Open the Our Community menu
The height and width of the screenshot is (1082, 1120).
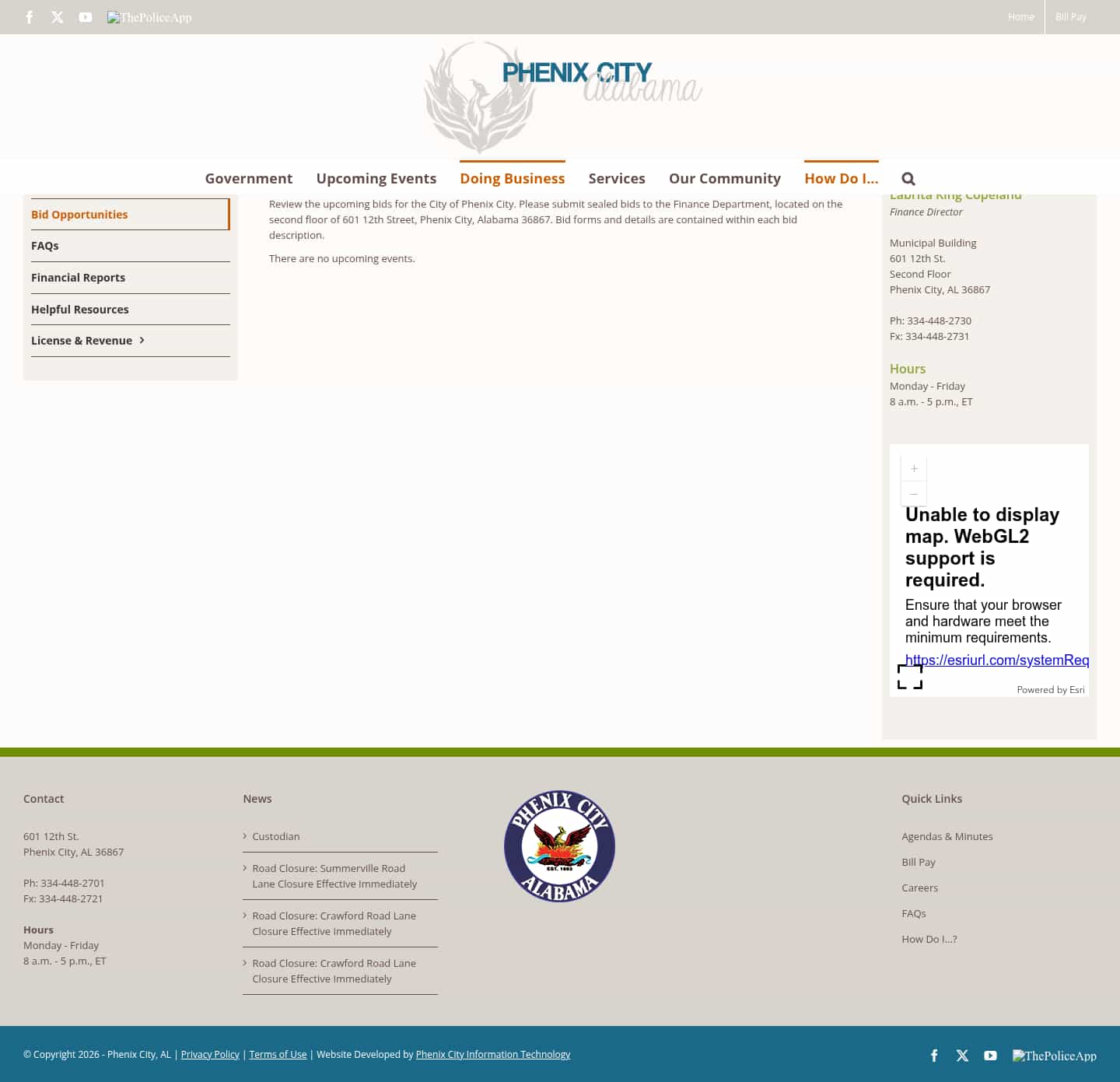pyautogui.click(x=725, y=179)
